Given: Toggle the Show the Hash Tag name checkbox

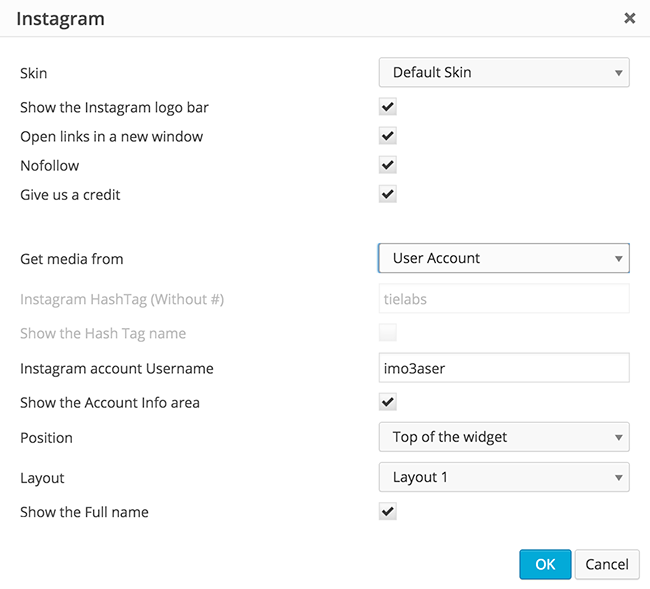Looking at the screenshot, I should tap(388, 333).
